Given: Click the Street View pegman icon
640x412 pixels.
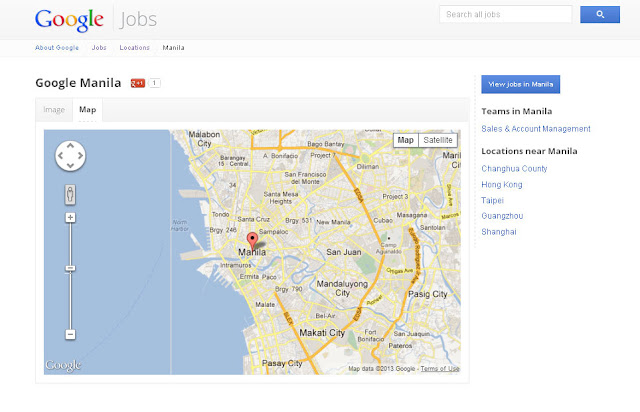Looking at the screenshot, I should [x=70, y=194].
